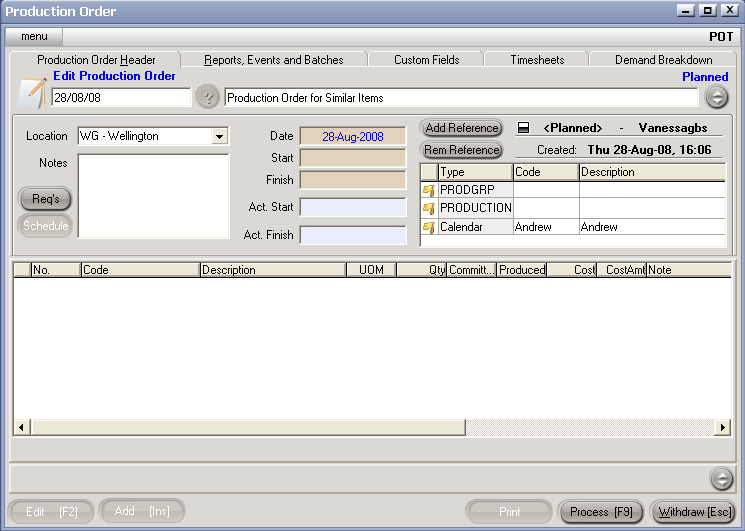Click the Process [F9] button

click(601, 512)
